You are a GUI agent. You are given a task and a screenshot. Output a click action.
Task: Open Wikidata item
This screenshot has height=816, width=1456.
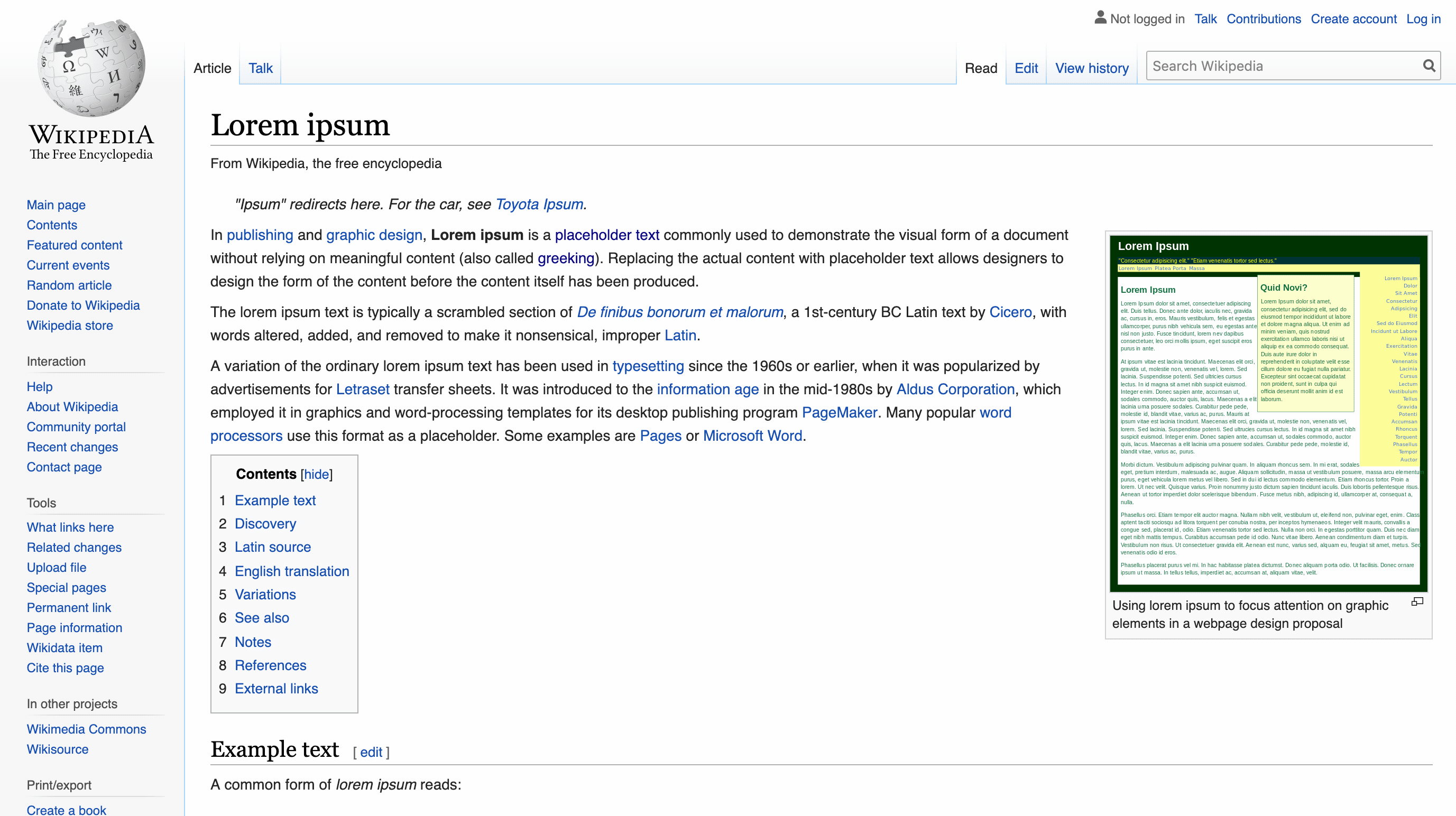[x=64, y=647]
